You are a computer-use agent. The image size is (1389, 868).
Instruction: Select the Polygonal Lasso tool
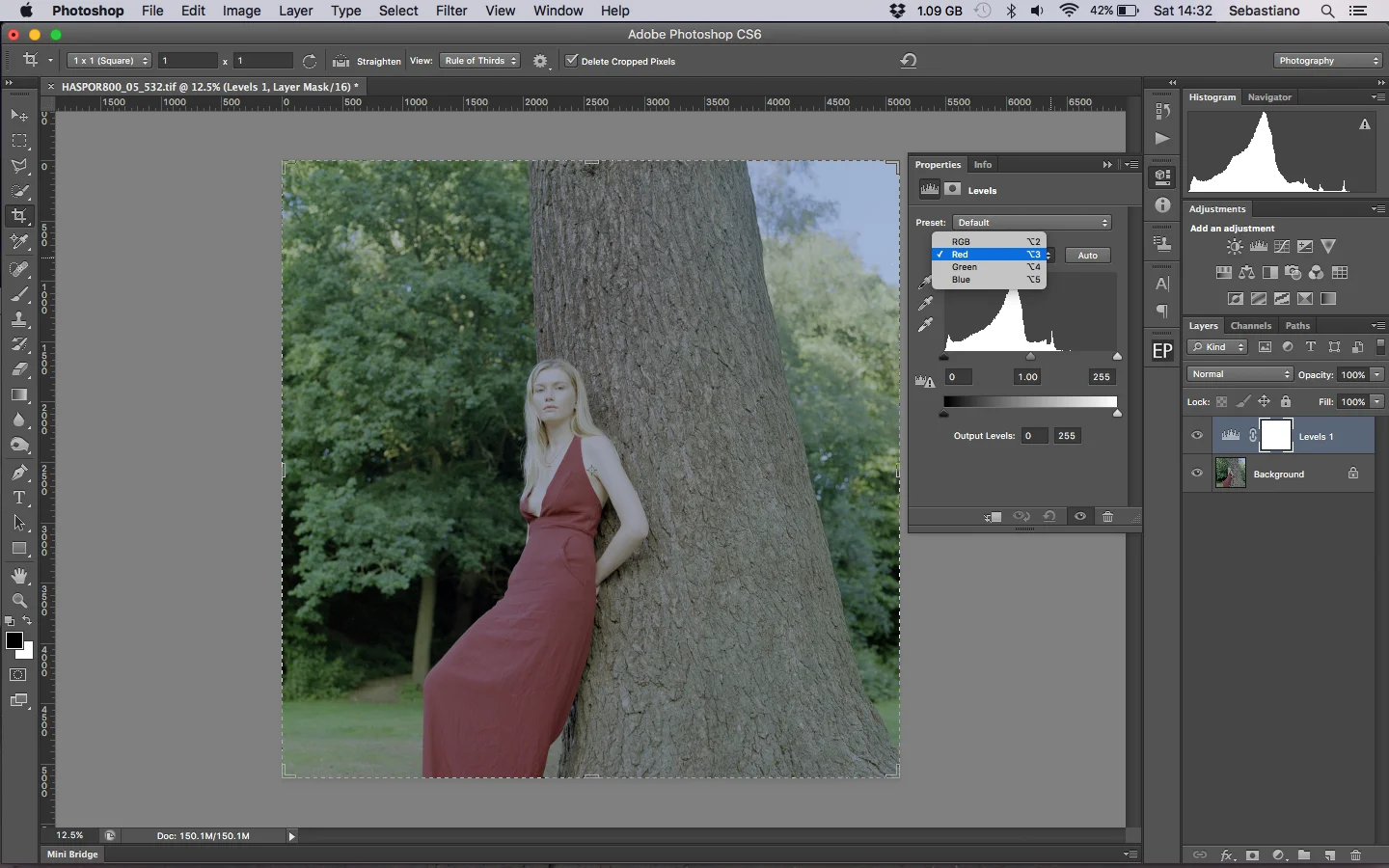click(x=19, y=166)
